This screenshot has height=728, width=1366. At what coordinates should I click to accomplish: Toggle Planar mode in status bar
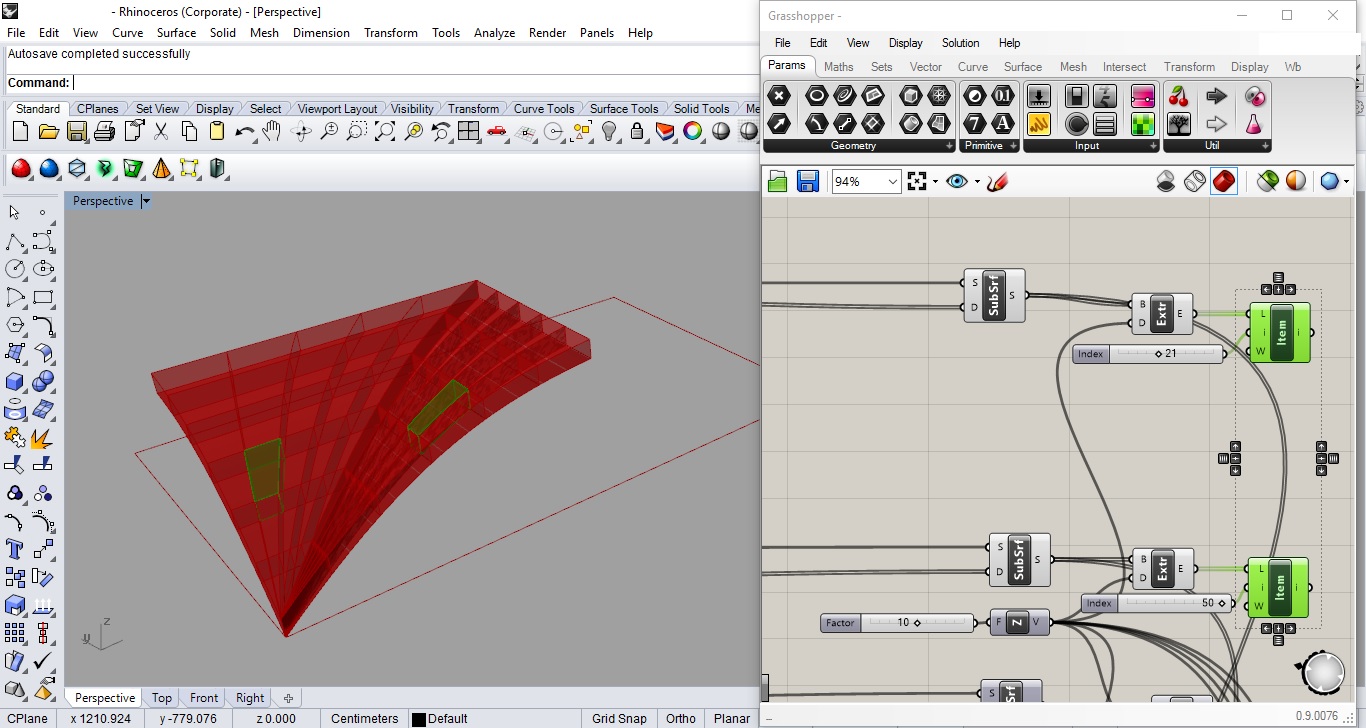coord(731,718)
